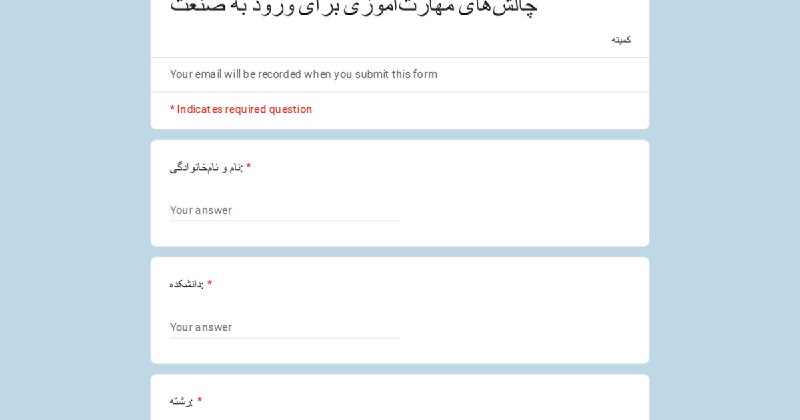Screen dimensions: 800x420
Task: Click the کمیته description text
Action: [621, 40]
